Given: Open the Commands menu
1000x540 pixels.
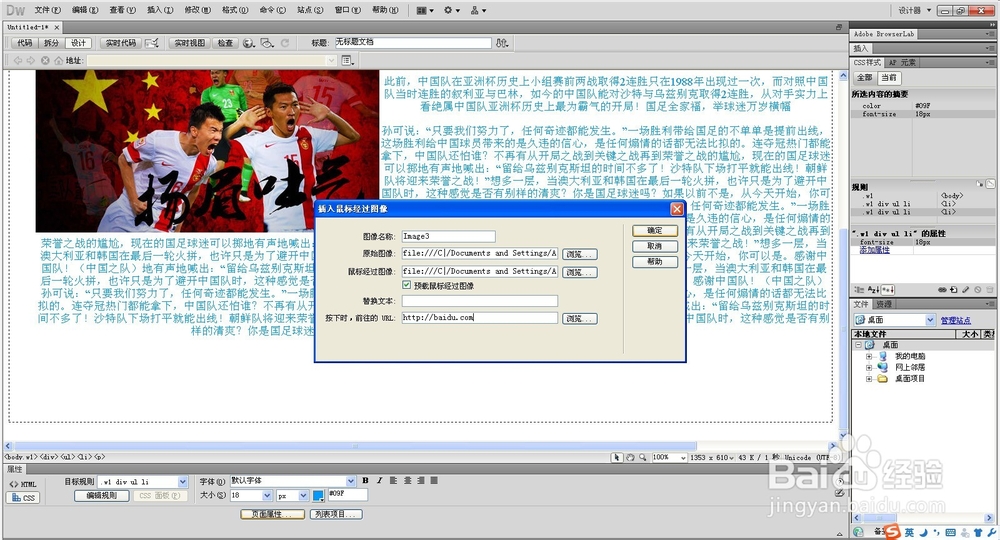Looking at the screenshot, I should coord(272,10).
